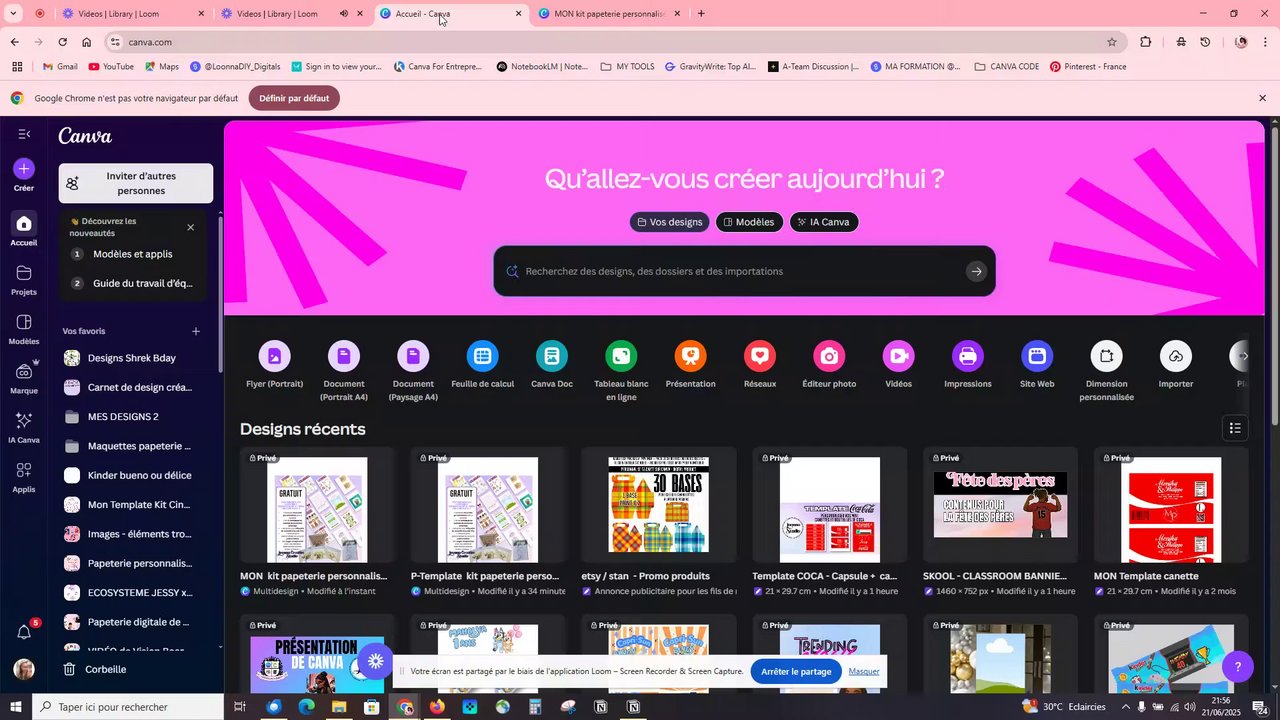This screenshot has width=1280, height=720.
Task: Create a Document (Portrait A4)
Action: [343, 372]
